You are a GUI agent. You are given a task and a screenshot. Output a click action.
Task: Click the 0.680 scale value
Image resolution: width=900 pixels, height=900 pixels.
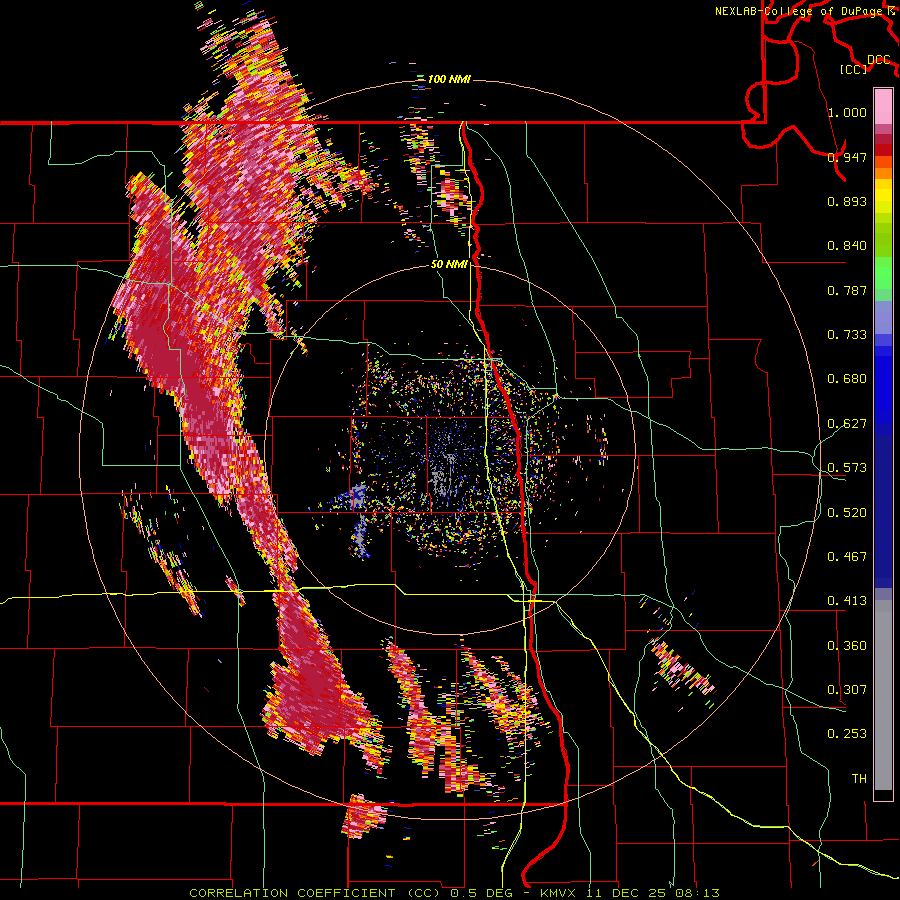pyautogui.click(x=847, y=379)
